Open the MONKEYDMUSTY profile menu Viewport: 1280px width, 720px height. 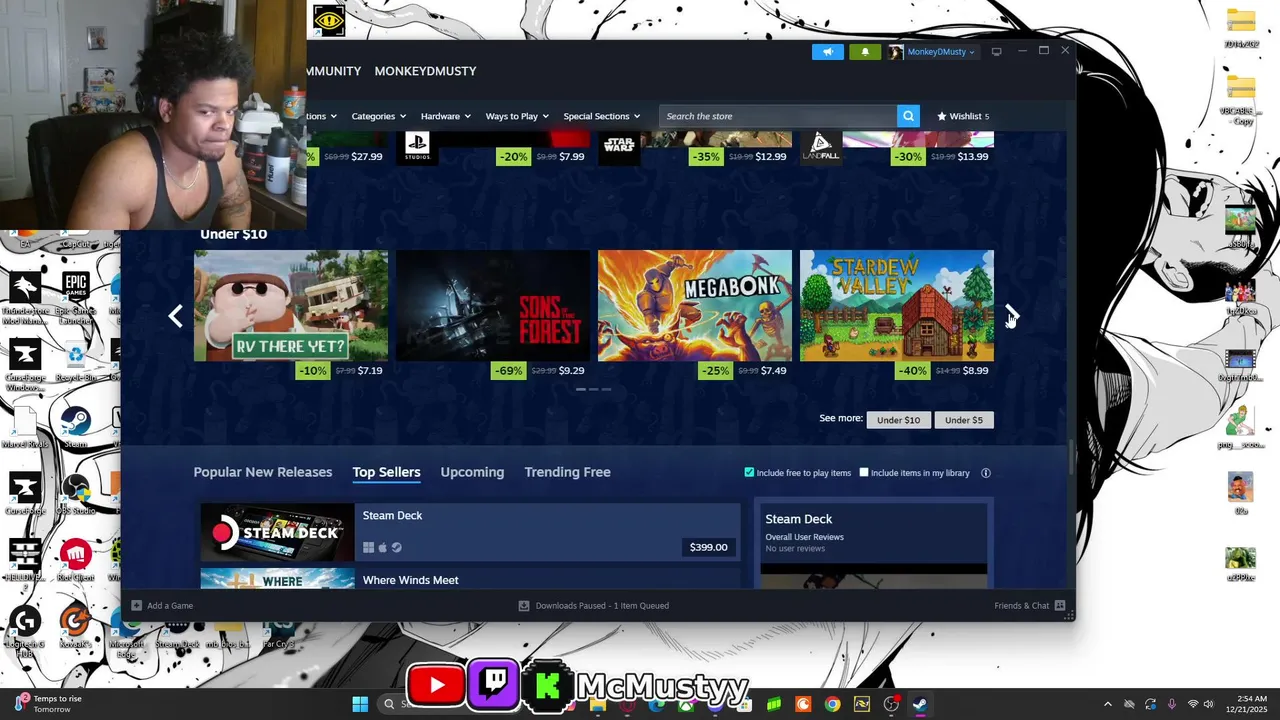tap(425, 71)
